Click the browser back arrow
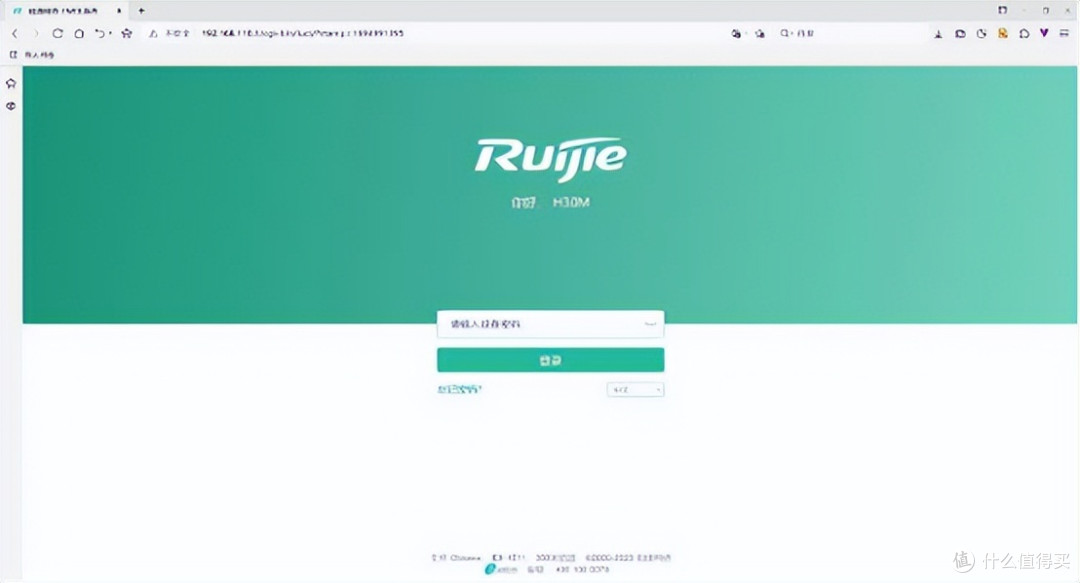Screen dimensions: 1080x583 pos(15,33)
